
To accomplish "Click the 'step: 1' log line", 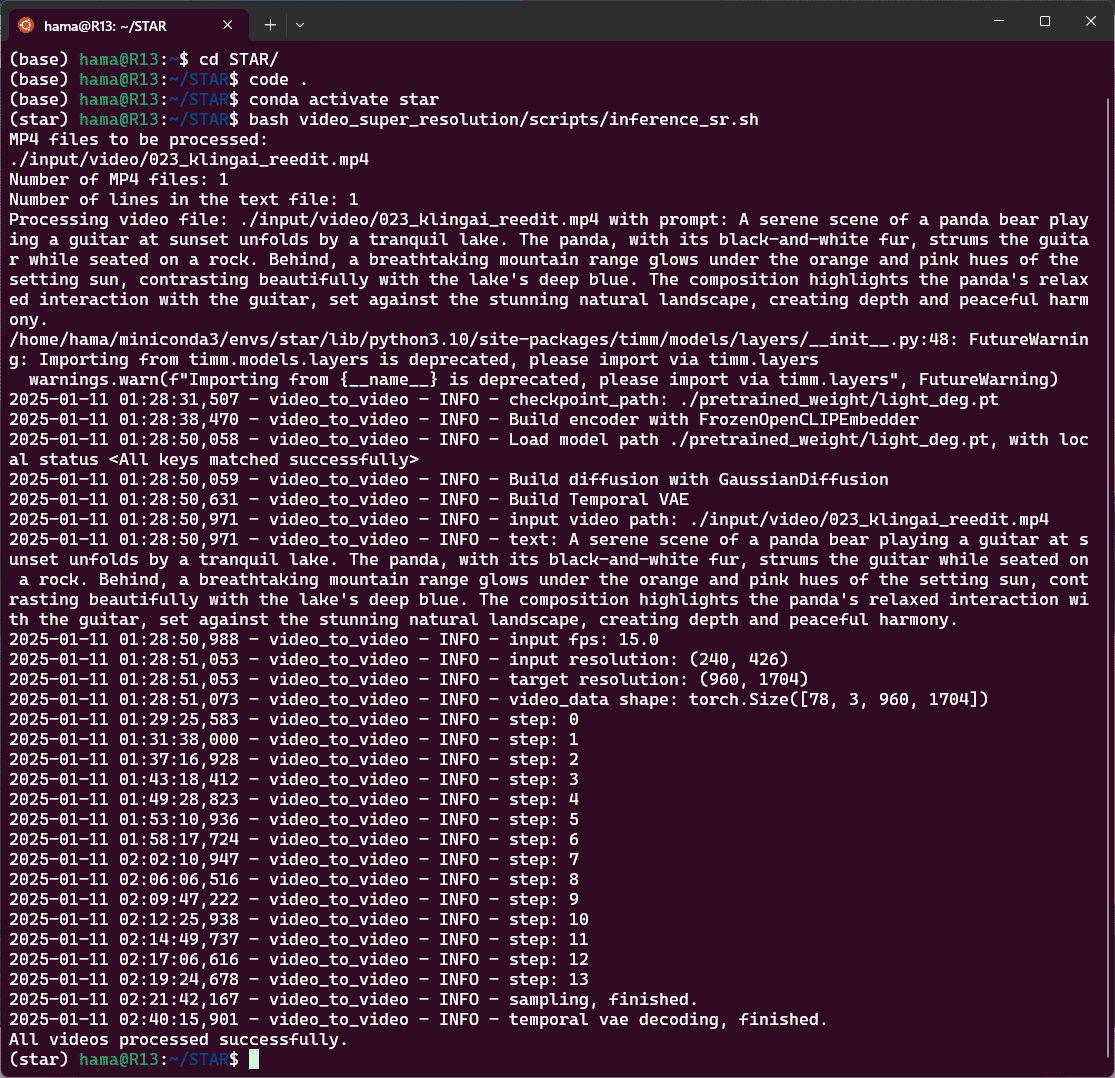I will tap(294, 739).
